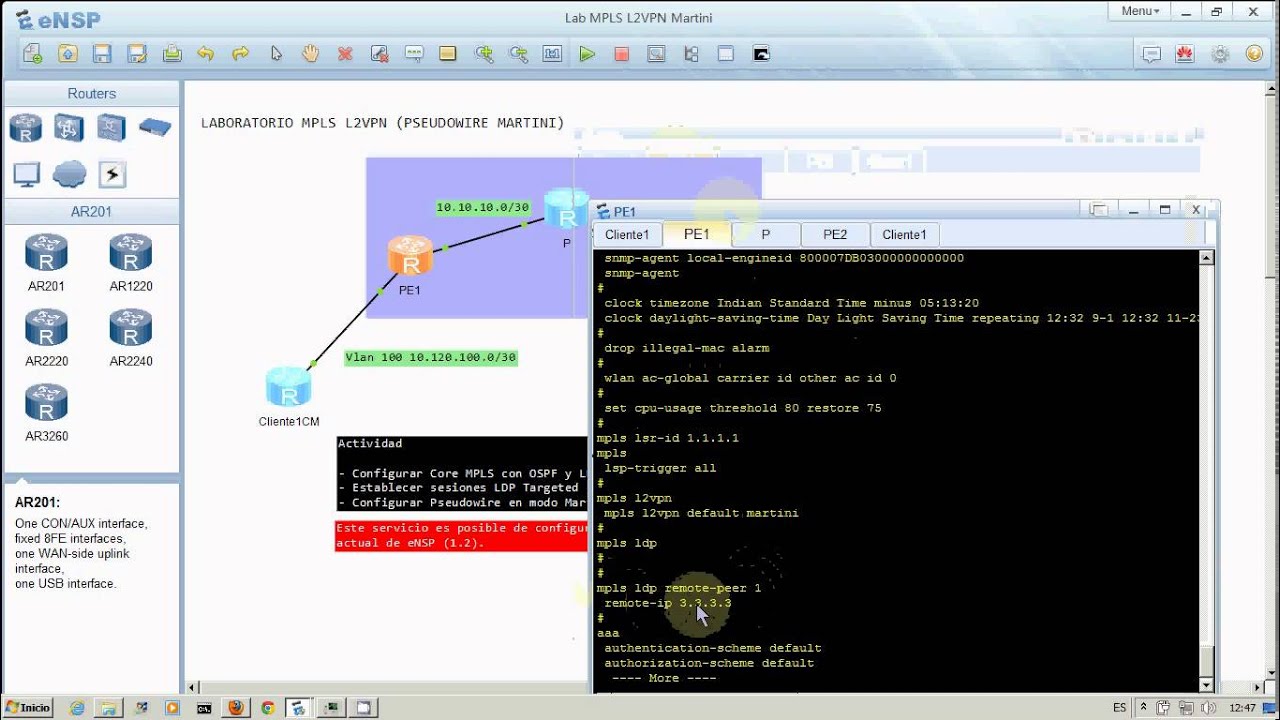The width and height of the screenshot is (1280, 720).
Task: Open the CLI console from the toolbar
Action: [x=761, y=54]
